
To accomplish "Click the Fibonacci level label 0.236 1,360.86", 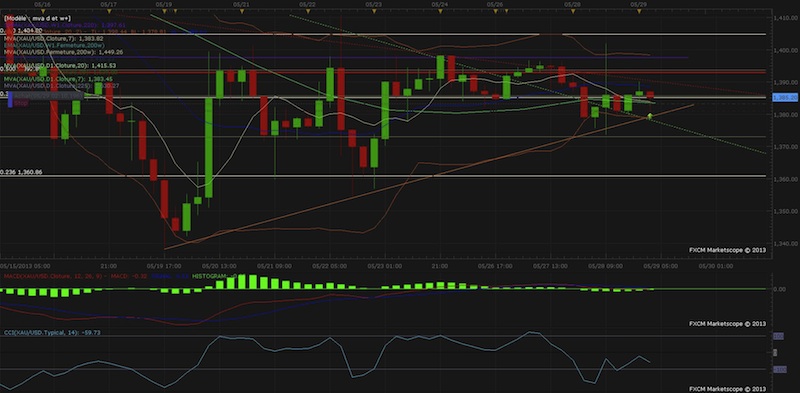I will point(21,173).
